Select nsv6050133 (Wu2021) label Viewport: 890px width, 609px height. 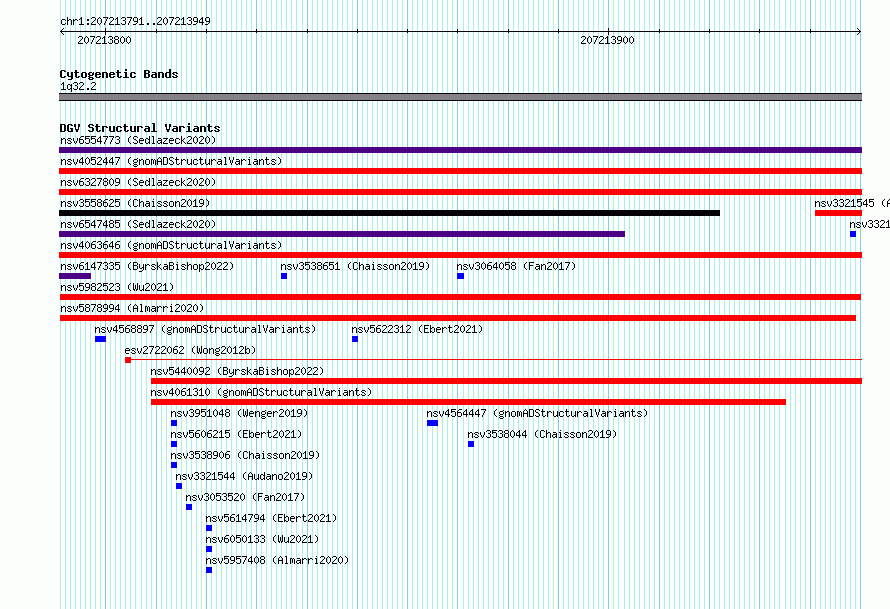262,539
